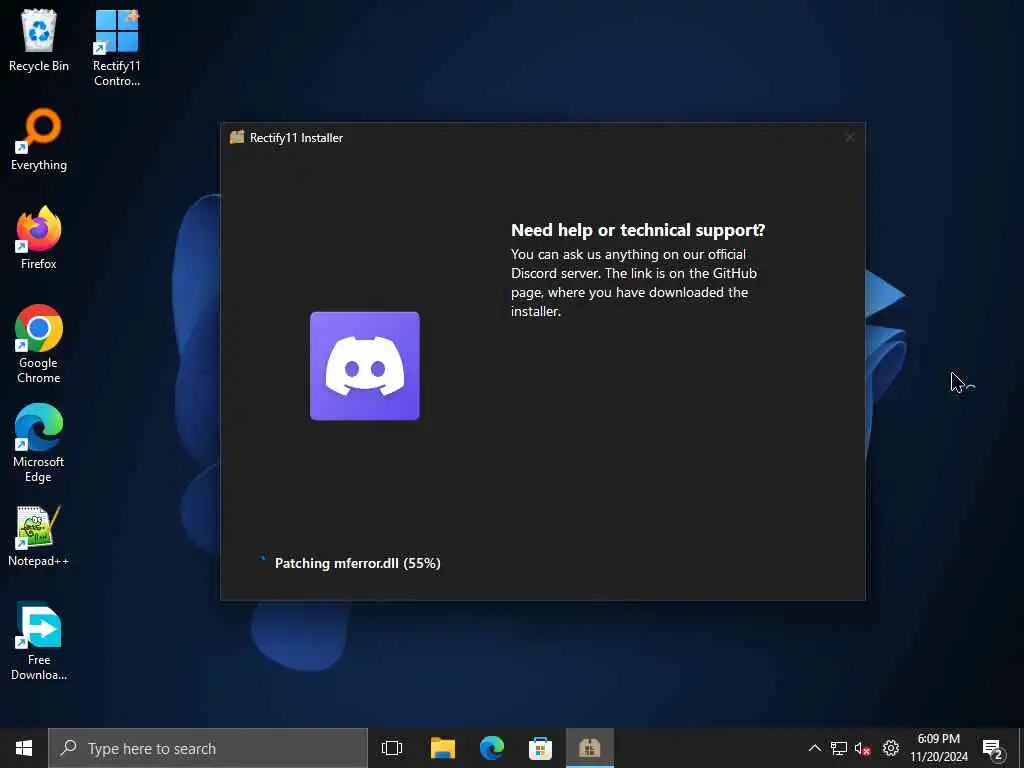Click the settings gear tray icon

click(x=891, y=748)
